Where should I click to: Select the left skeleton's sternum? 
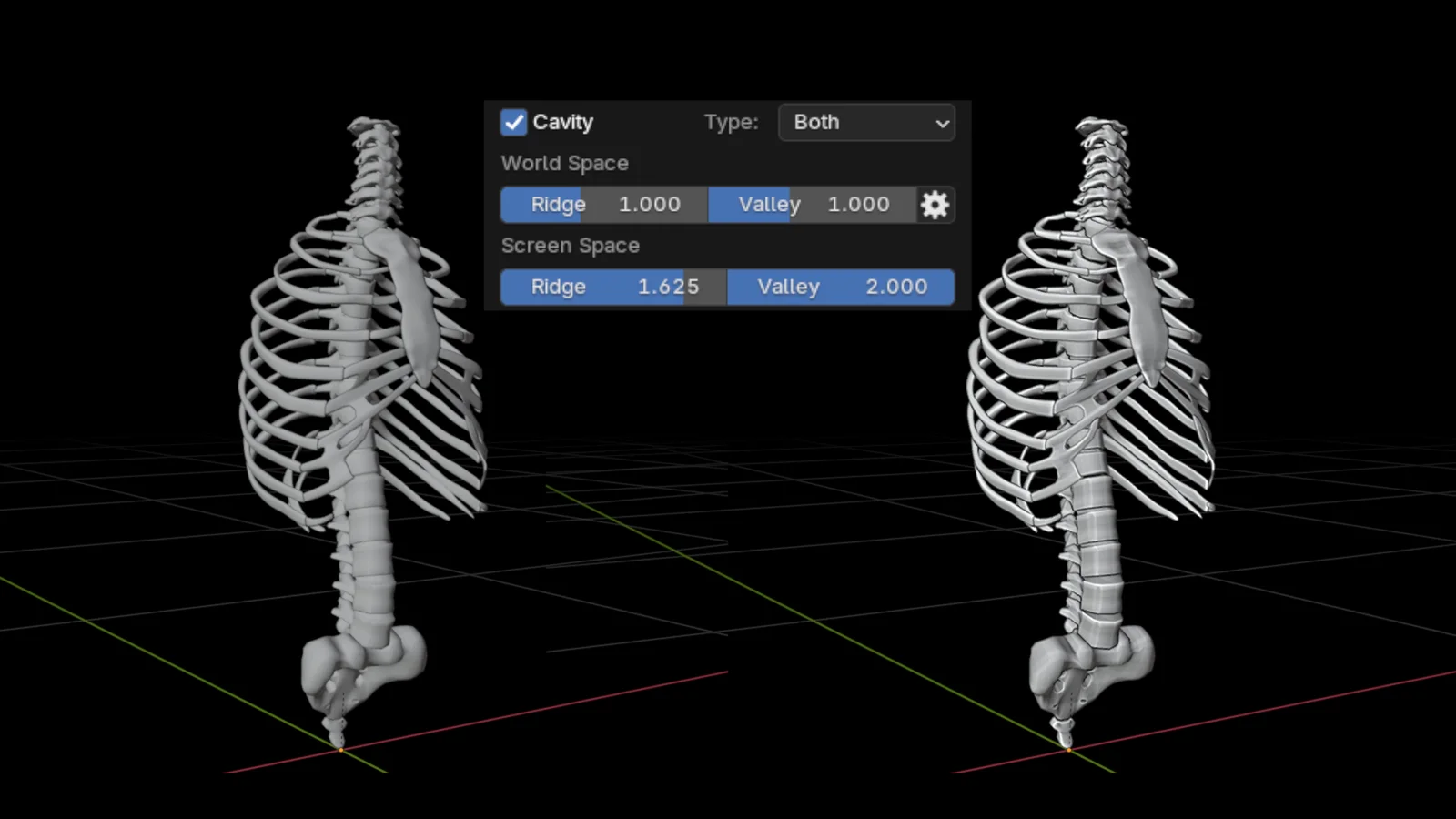click(x=415, y=309)
